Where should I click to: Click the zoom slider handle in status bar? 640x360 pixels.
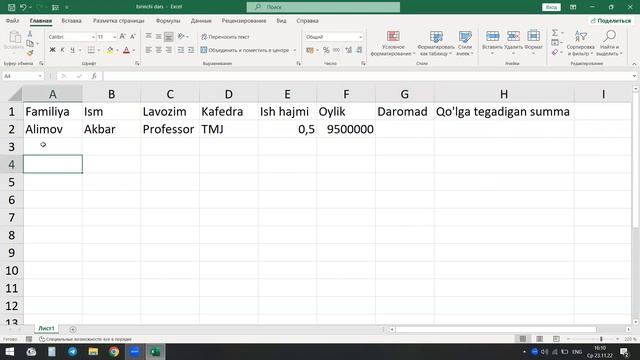pyautogui.click(x=601, y=339)
